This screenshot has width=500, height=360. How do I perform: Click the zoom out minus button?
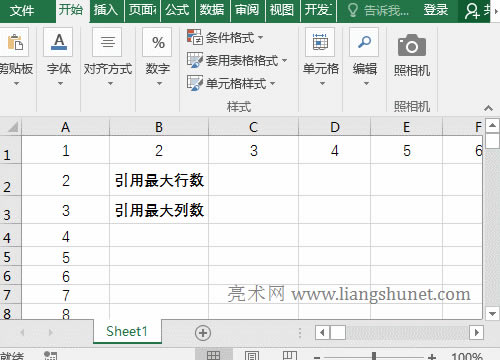pyautogui.click(x=317, y=357)
